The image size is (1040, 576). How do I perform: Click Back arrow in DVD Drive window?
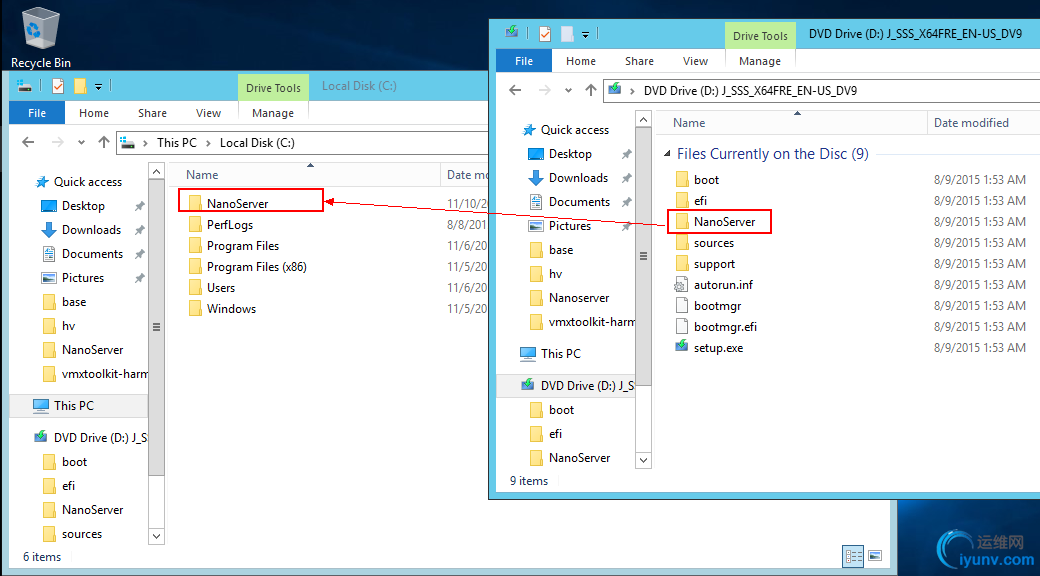[x=515, y=90]
